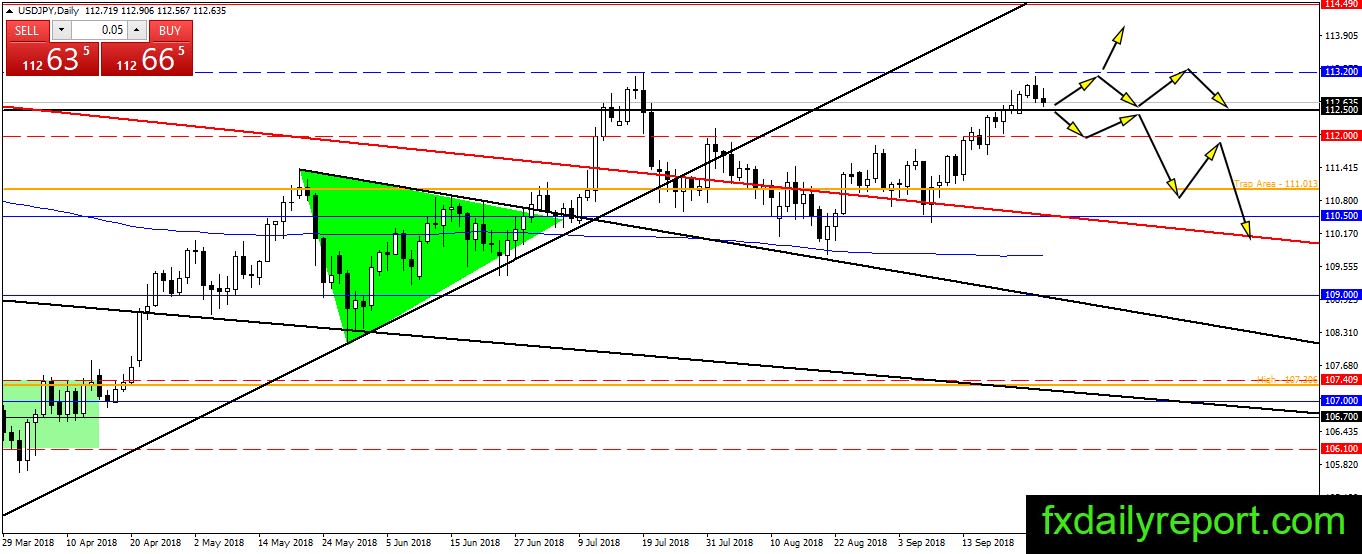Viewport: 1362px width, 554px height.
Task: Click the sell price tile 112 63
Action: pos(52,59)
